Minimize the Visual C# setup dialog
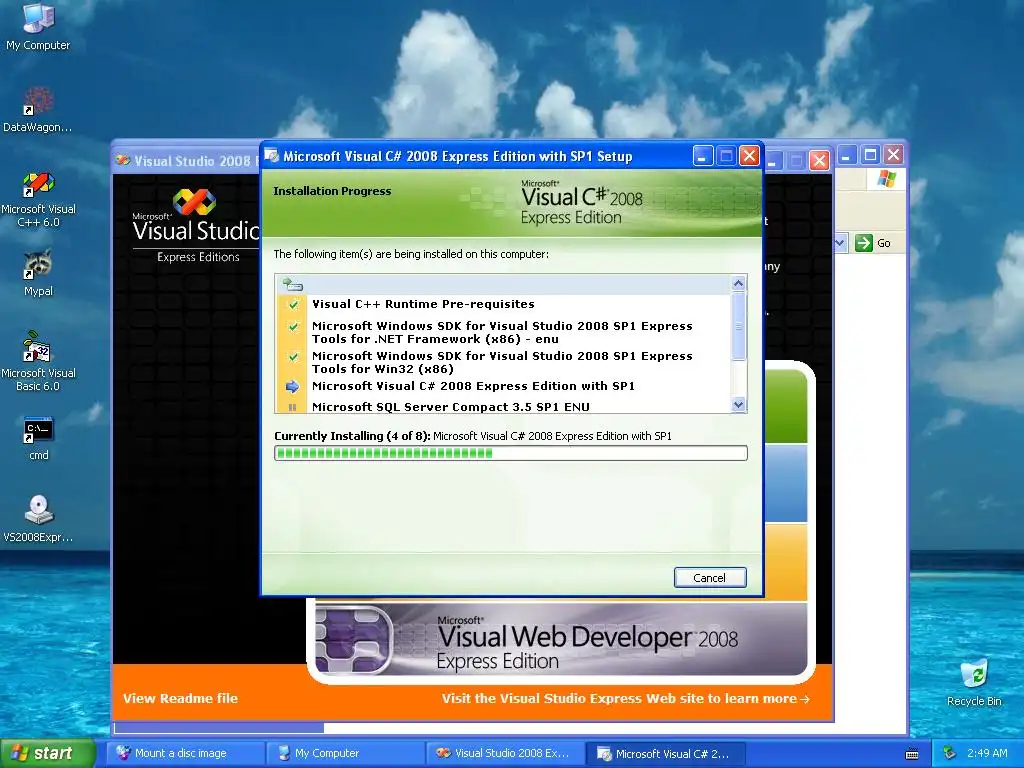 click(703, 156)
